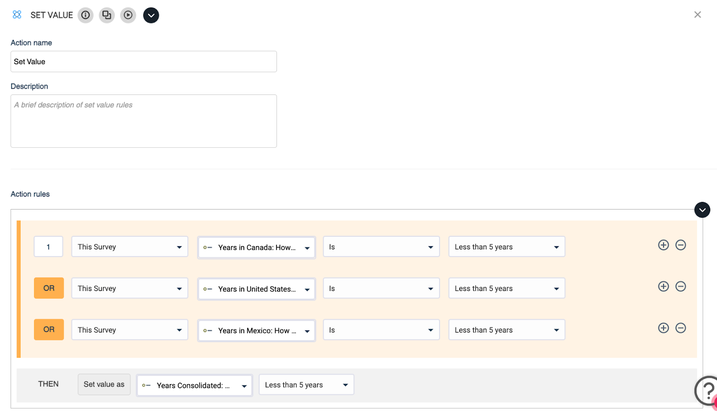The height and width of the screenshot is (411, 717).
Task: Open the THEN Less than 5 years dropdown
Action: (x=306, y=385)
